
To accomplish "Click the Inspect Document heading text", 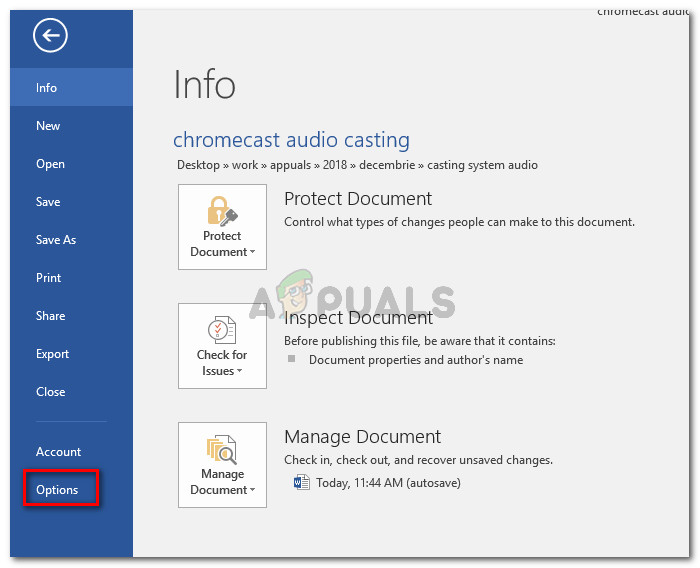I will click(358, 318).
